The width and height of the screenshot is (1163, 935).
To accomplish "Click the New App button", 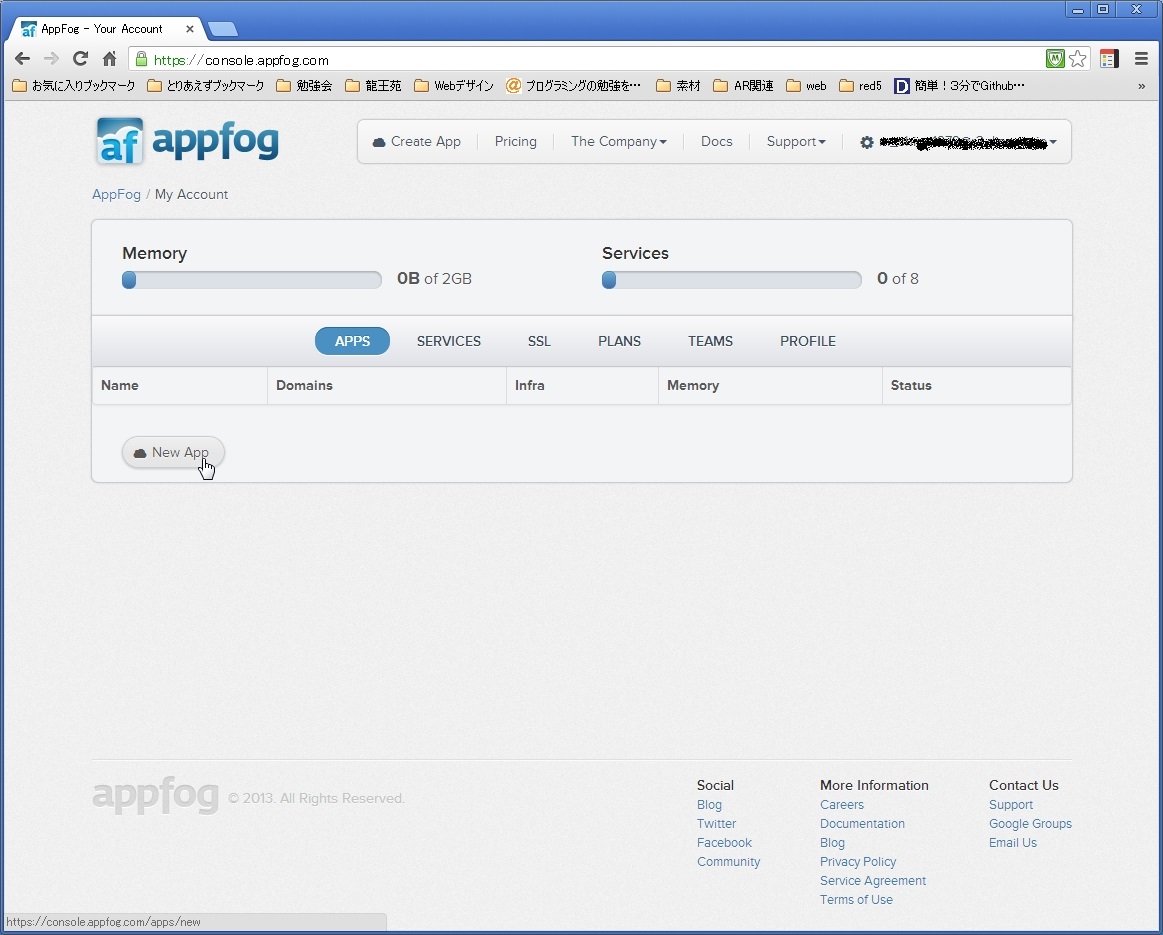I will tap(173, 452).
